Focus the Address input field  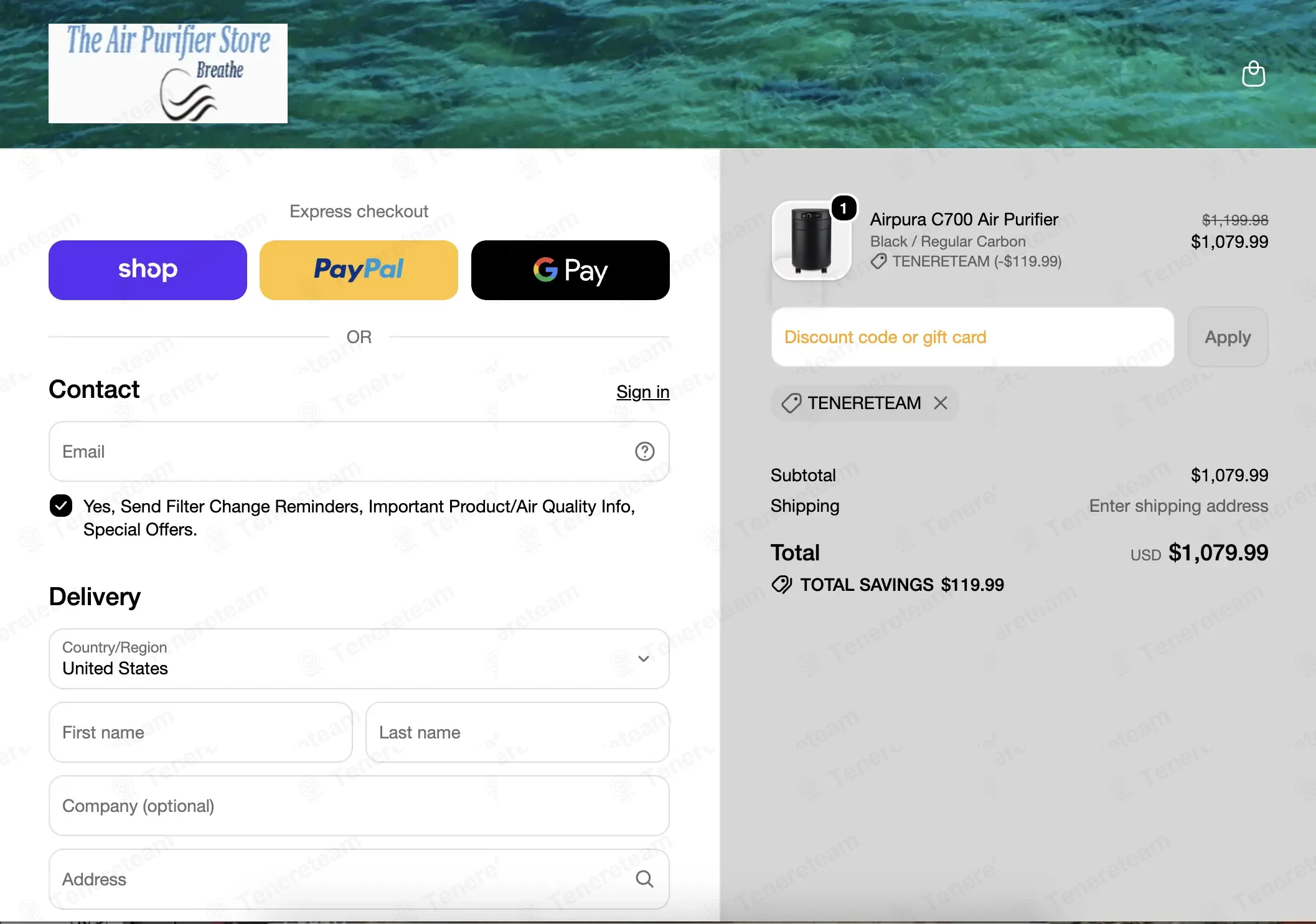(359, 879)
